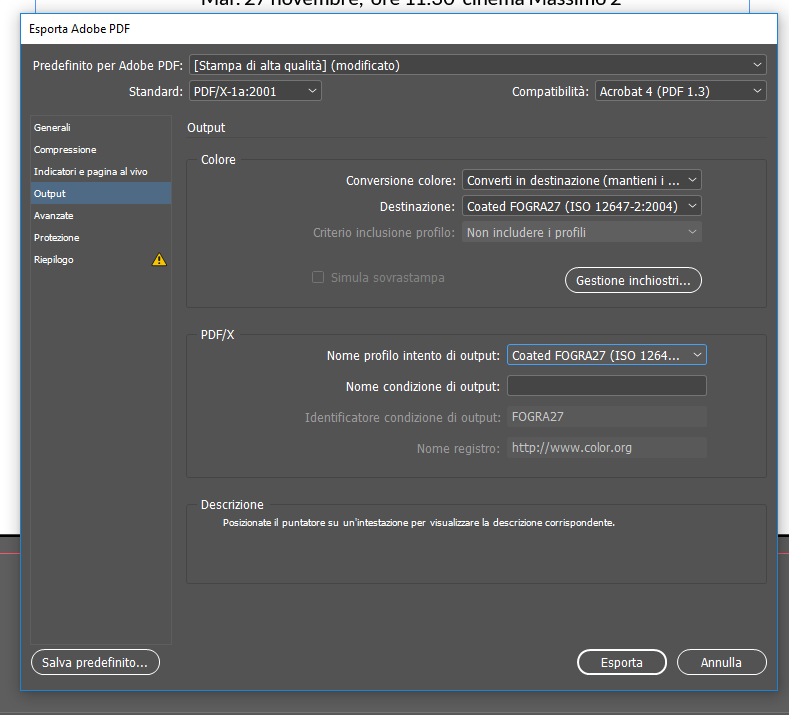Select the Riepilogo section

pyautogui.click(x=101, y=260)
